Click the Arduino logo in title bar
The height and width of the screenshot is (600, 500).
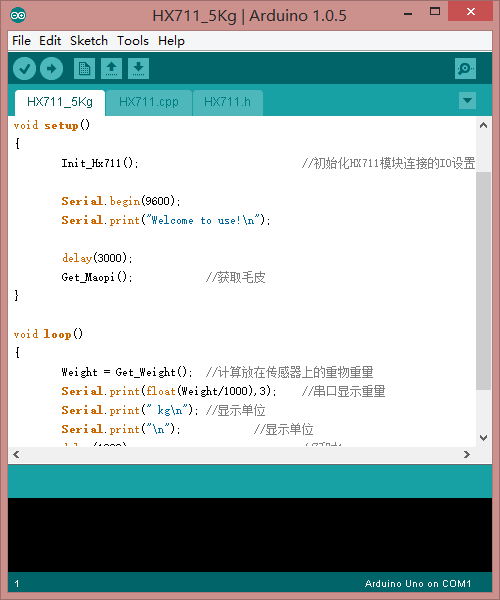(18, 15)
